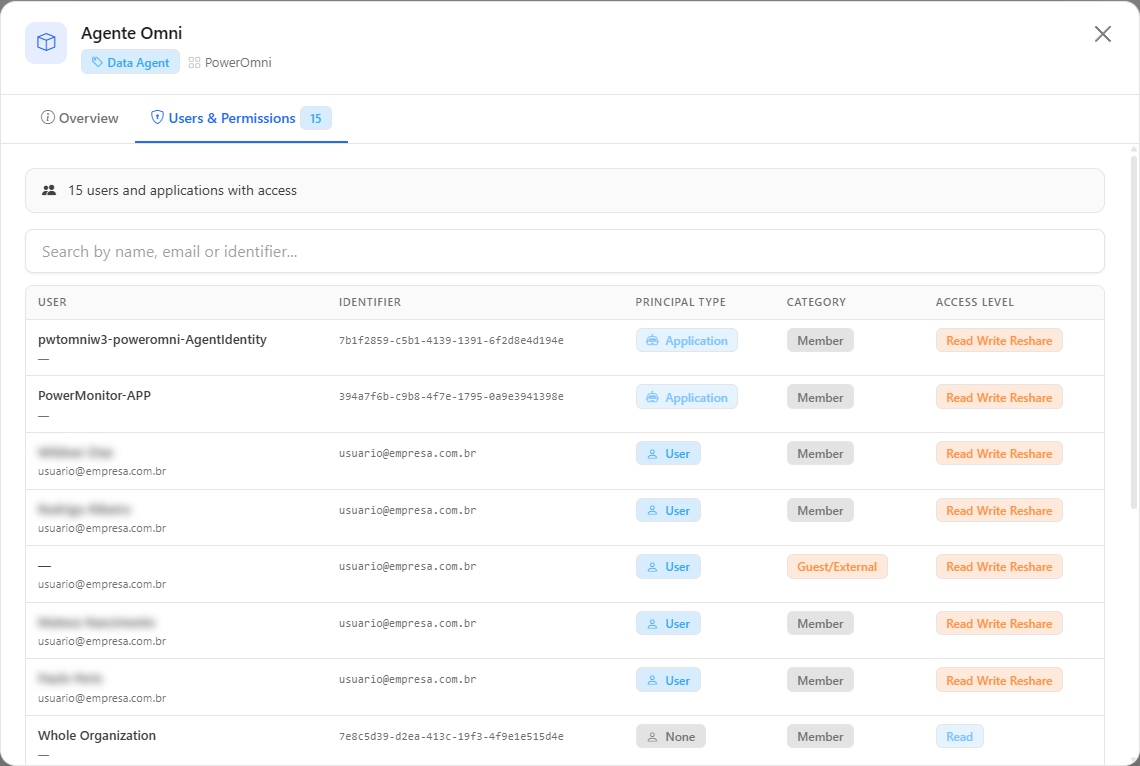Image resolution: width=1140 pixels, height=766 pixels.
Task: Click the Agente Omni cube icon
Action: [x=46, y=42]
